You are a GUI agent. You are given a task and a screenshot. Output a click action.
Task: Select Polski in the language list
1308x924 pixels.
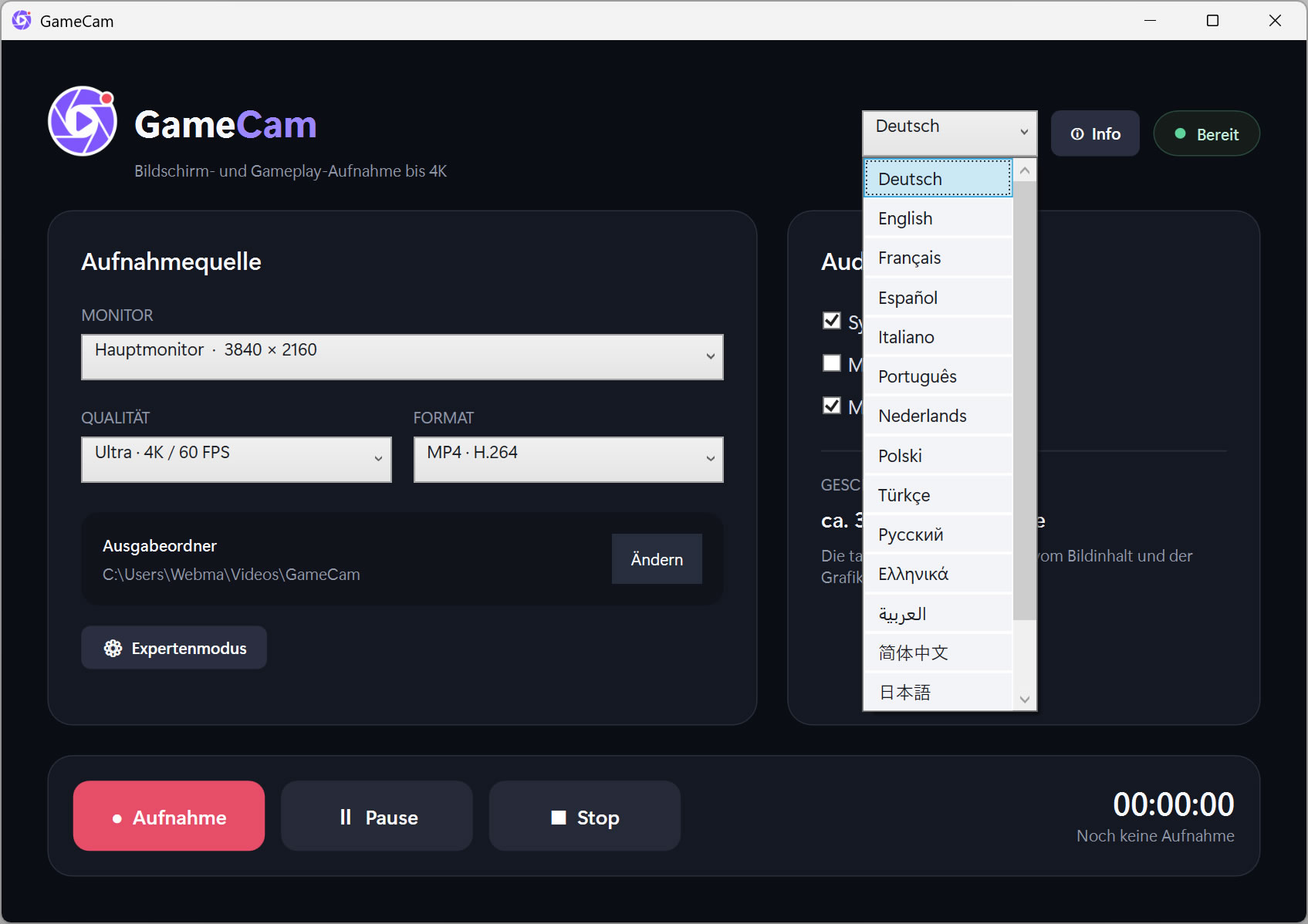(938, 455)
